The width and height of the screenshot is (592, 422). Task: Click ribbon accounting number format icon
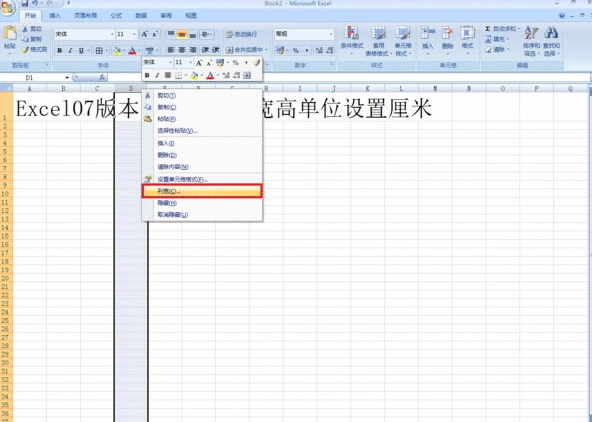[x=280, y=50]
